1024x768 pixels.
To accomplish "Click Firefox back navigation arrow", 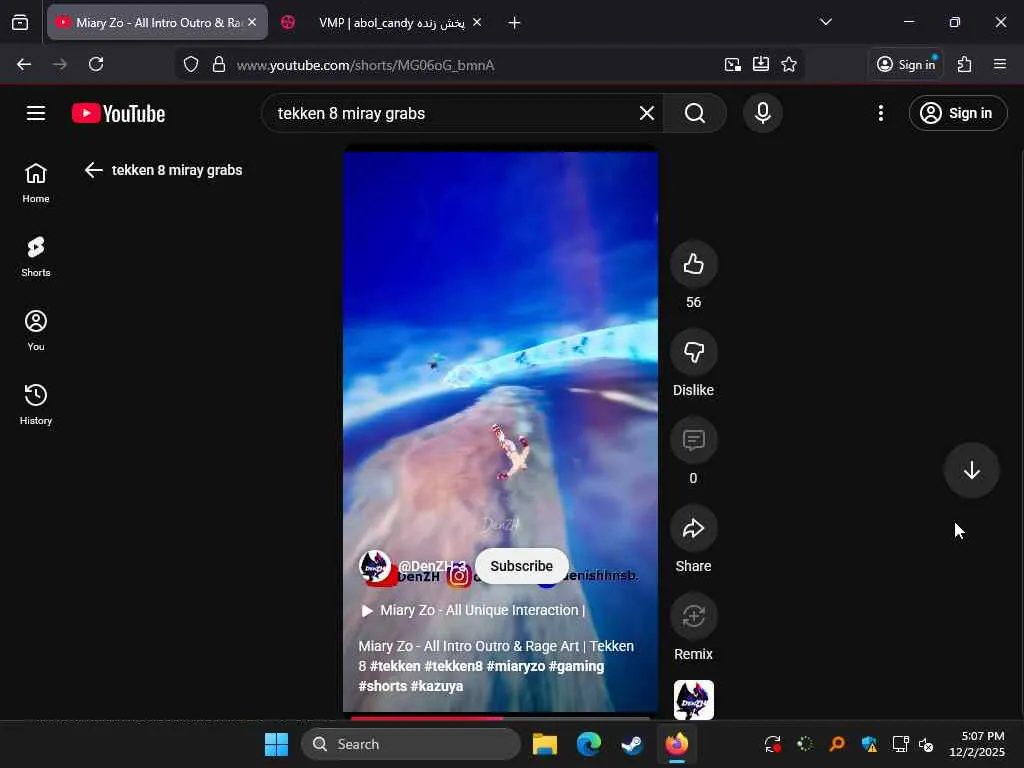I will [x=24, y=64].
